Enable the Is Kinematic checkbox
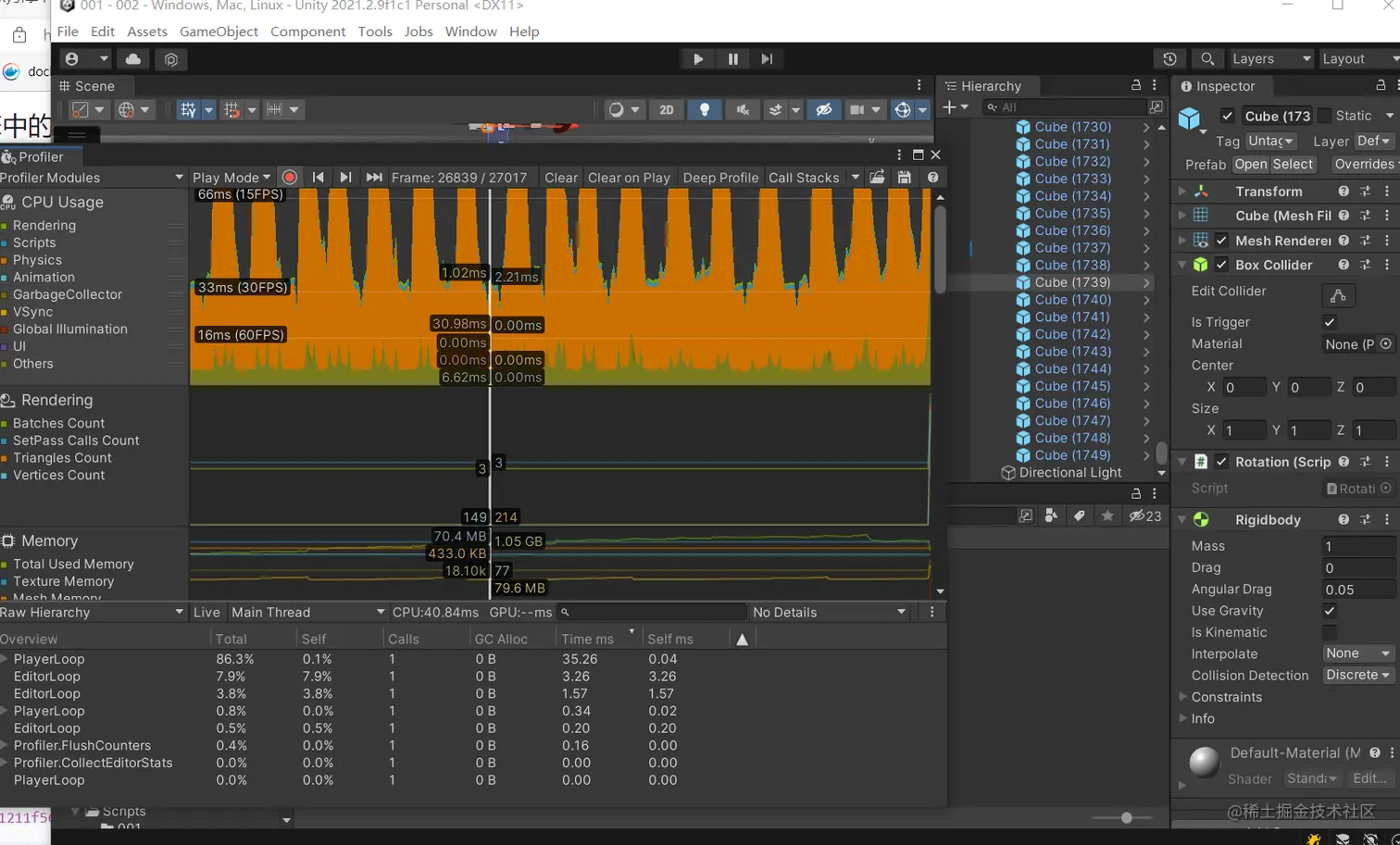The image size is (1400, 845). click(1330, 632)
